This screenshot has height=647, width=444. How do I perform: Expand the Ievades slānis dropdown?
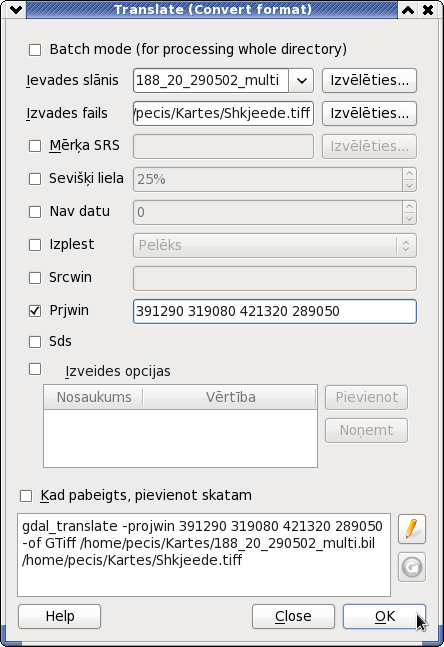pos(301,80)
